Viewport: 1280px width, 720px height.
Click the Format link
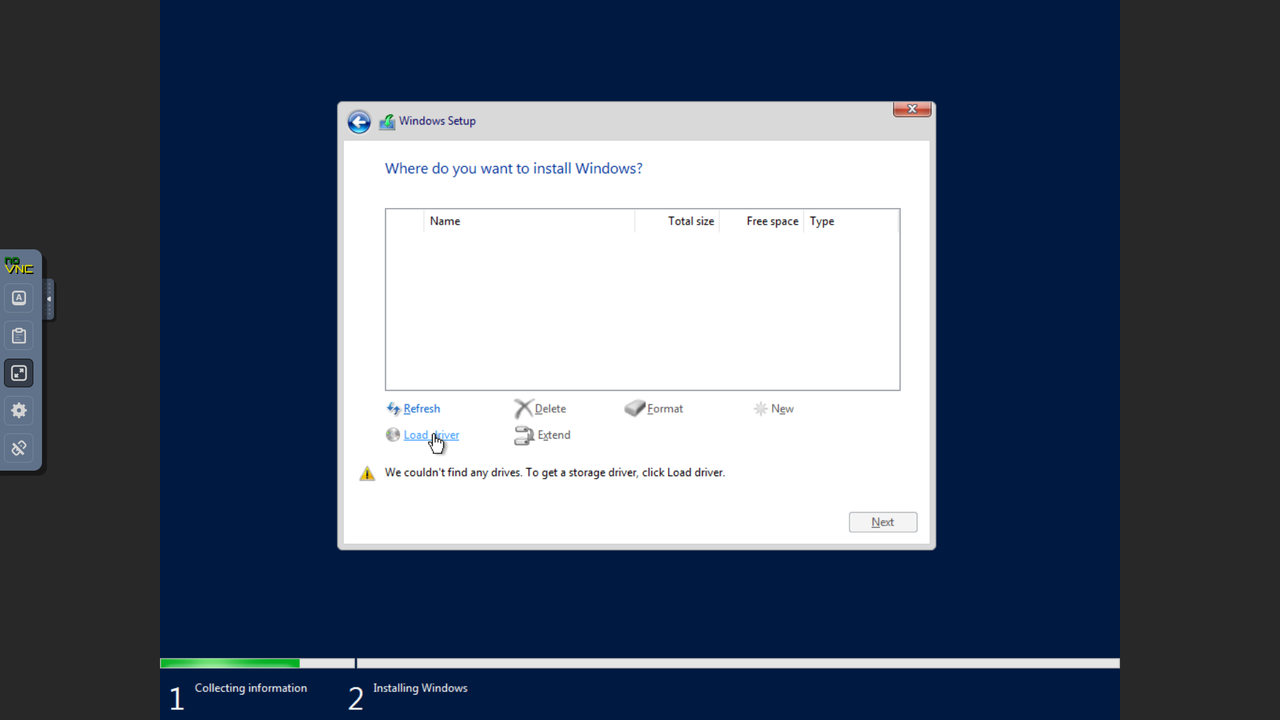tap(665, 409)
